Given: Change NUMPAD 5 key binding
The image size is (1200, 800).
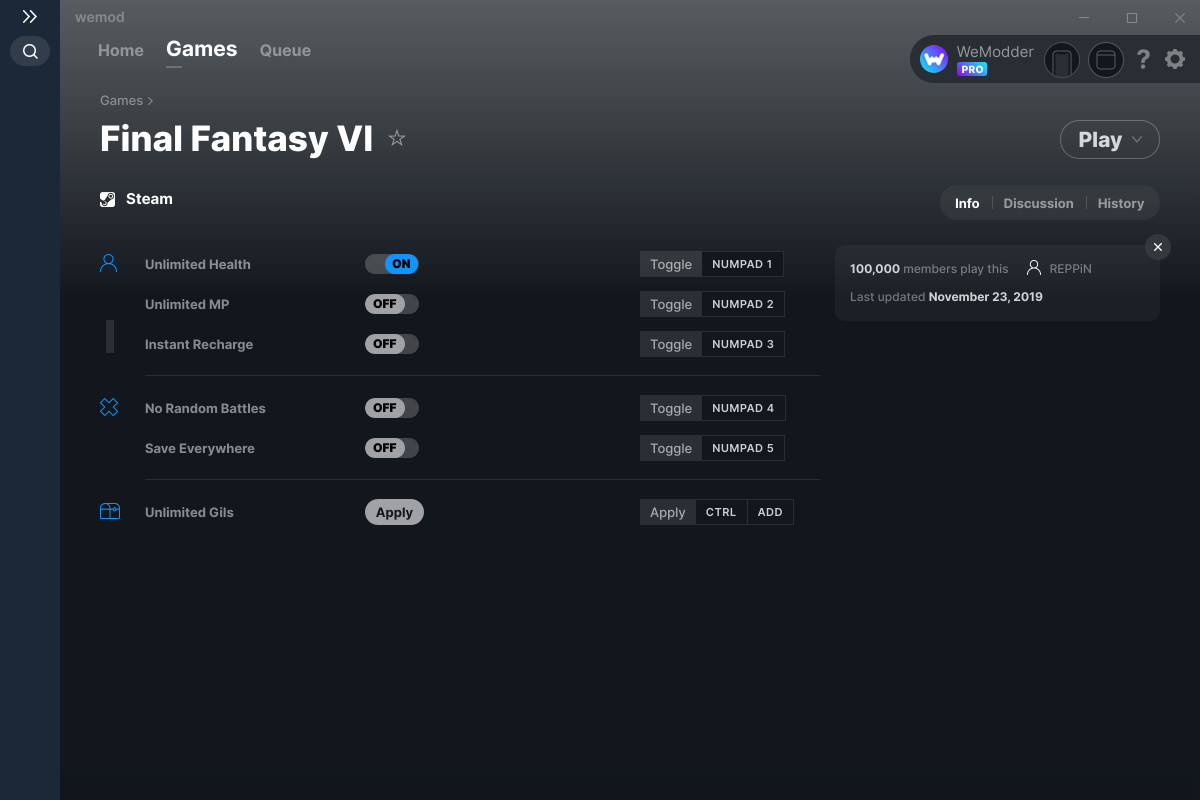Looking at the screenshot, I should pos(743,448).
